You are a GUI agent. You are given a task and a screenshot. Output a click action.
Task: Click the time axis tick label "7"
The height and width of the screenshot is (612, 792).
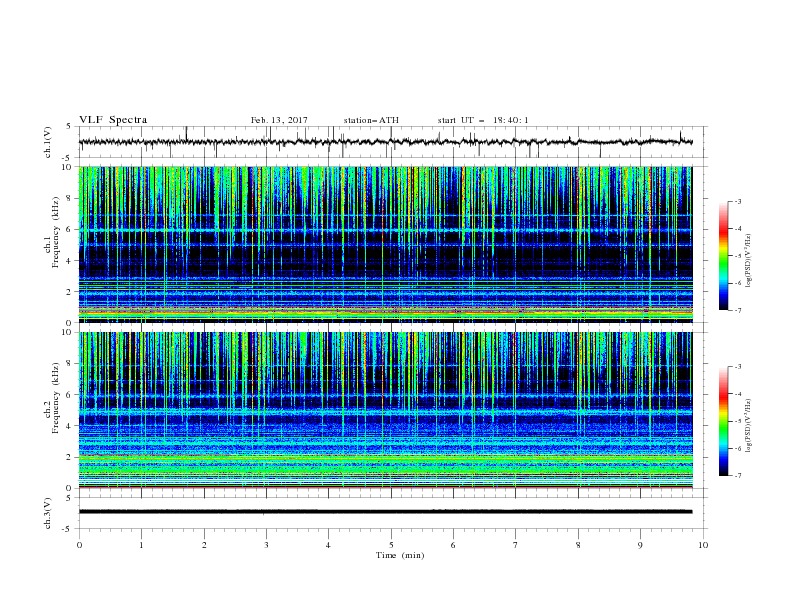[x=516, y=545]
